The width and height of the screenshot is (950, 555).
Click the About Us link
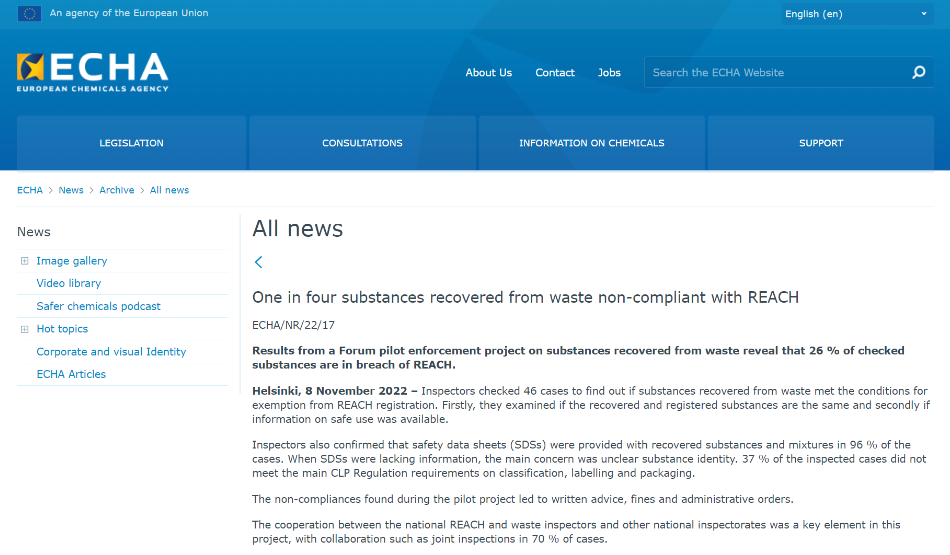pos(488,73)
